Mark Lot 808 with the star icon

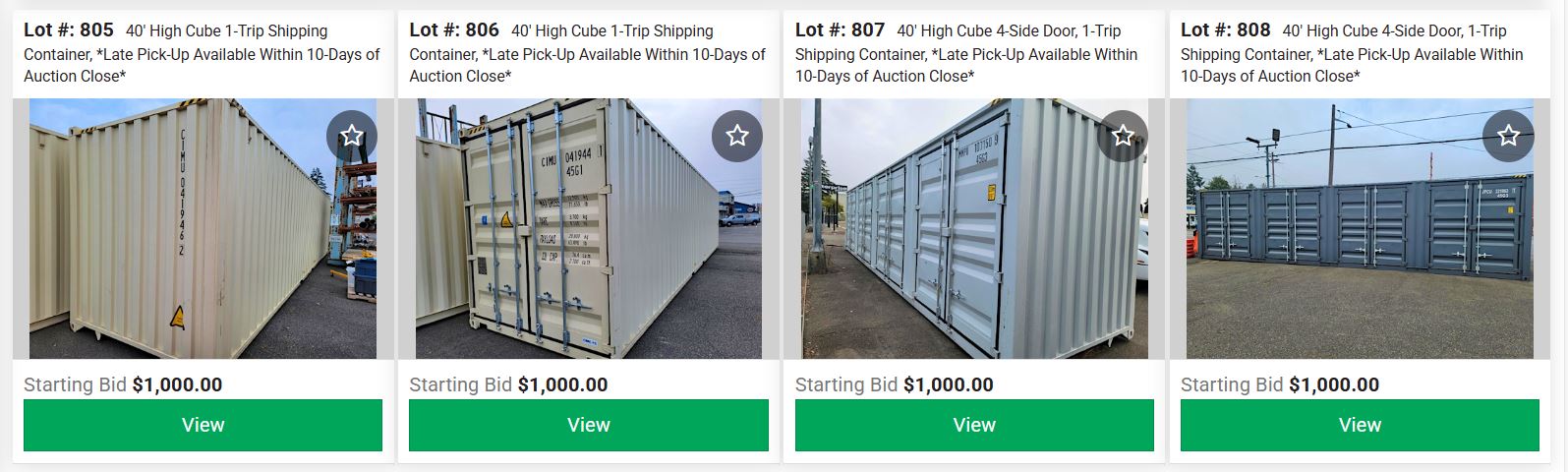[x=1508, y=136]
